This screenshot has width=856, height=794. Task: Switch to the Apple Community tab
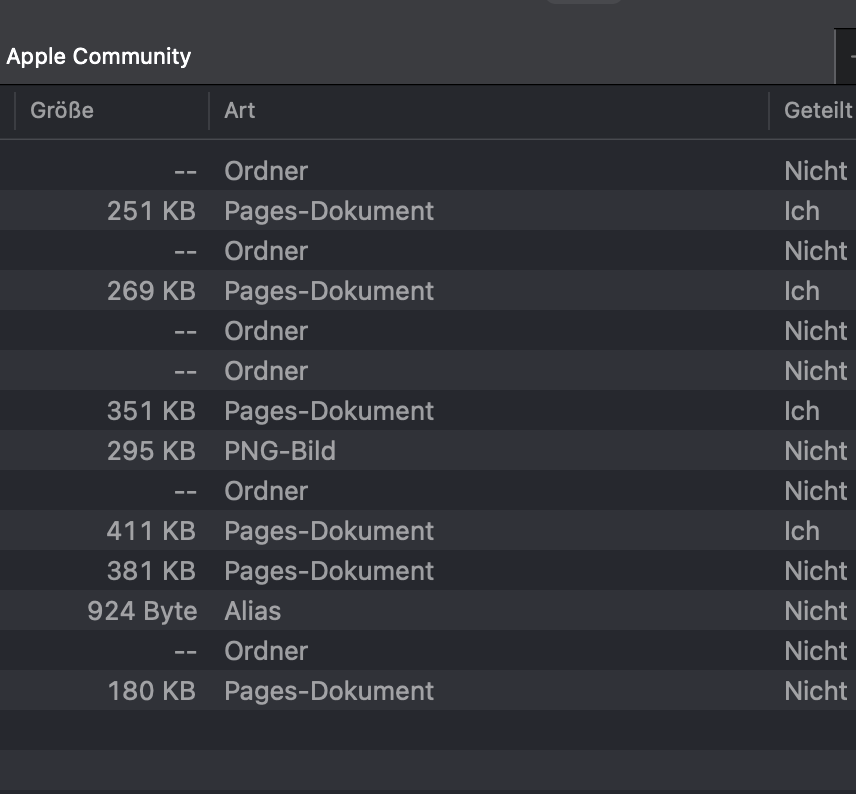coord(98,56)
